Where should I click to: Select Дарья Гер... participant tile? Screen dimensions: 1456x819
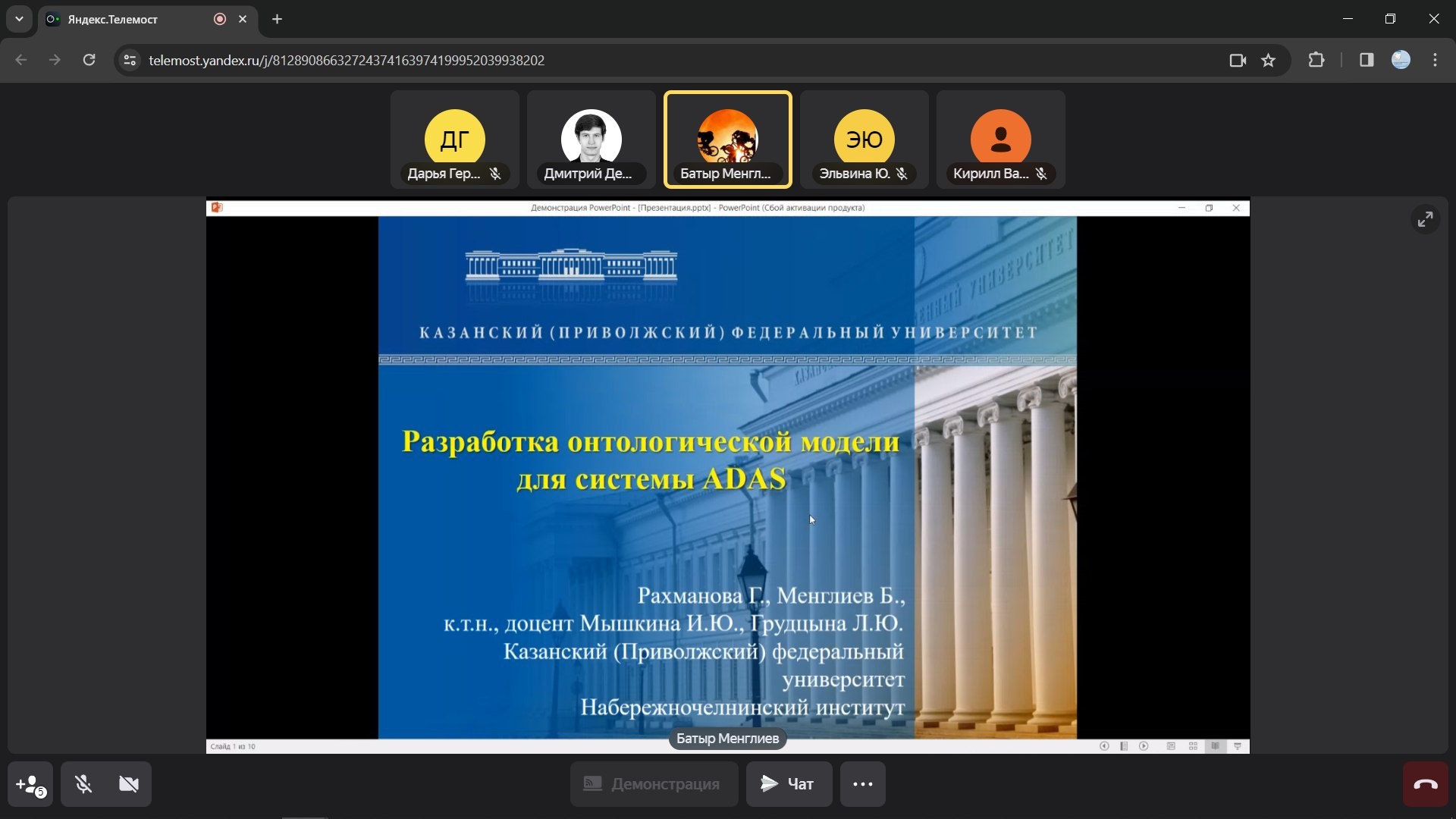click(455, 140)
